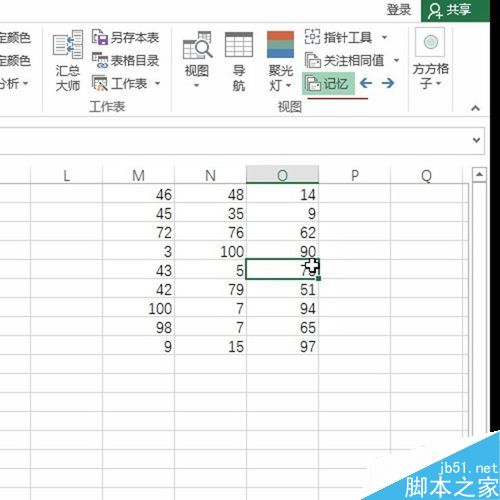Select column N header
The height and width of the screenshot is (500, 500).
[210, 175]
